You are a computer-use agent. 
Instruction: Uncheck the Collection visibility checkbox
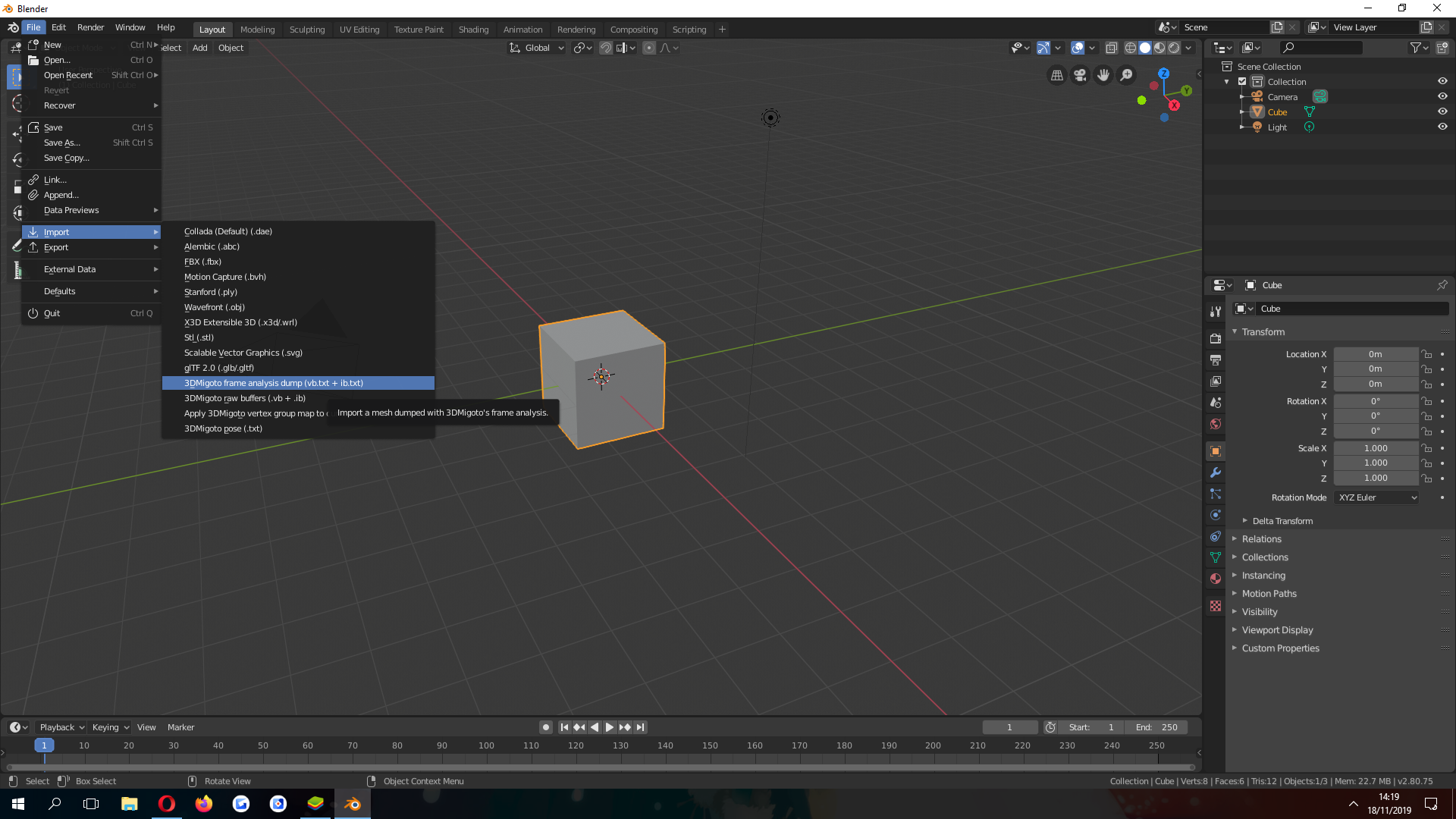point(1242,81)
